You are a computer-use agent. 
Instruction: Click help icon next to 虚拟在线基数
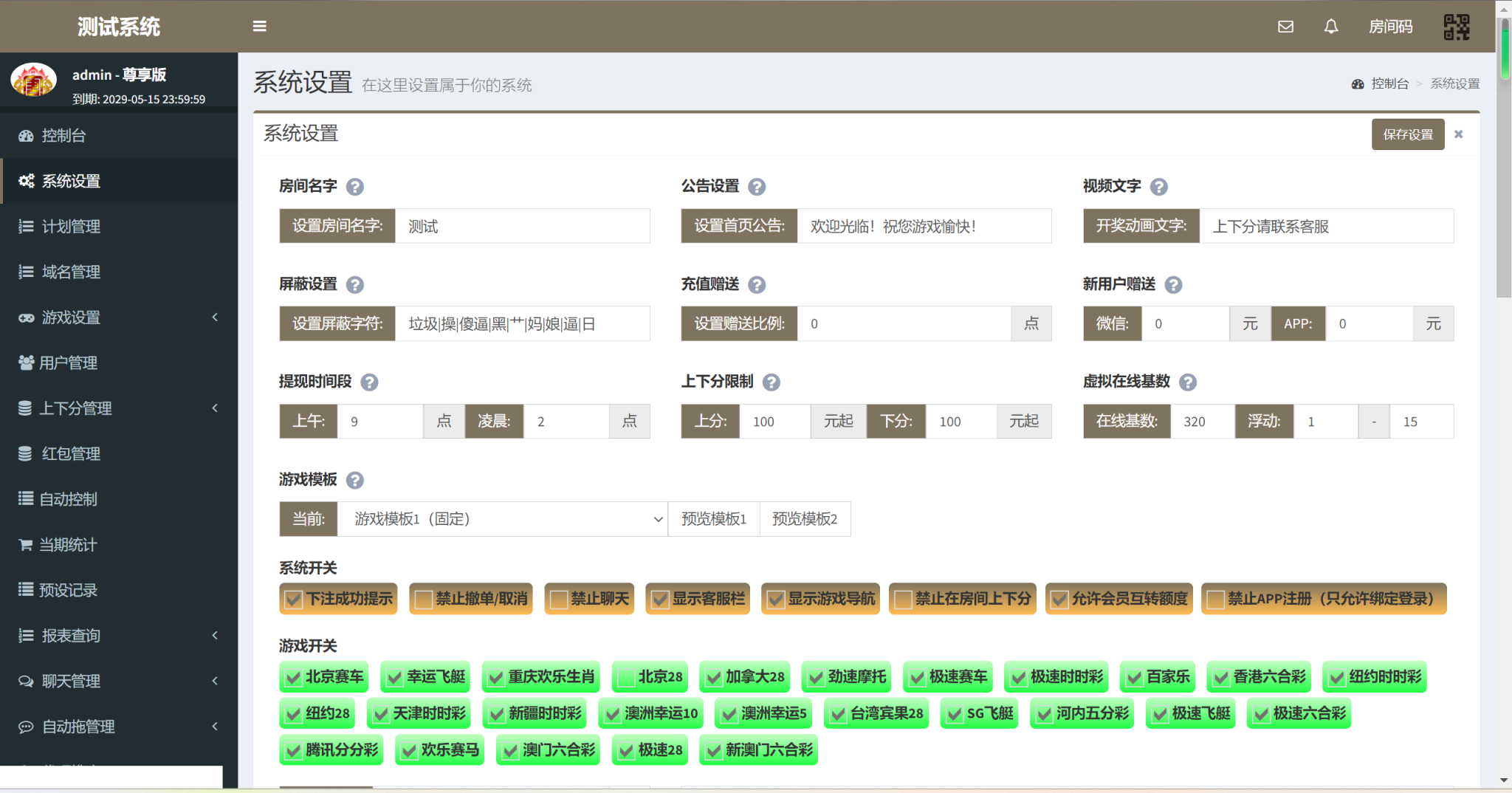pos(1187,382)
